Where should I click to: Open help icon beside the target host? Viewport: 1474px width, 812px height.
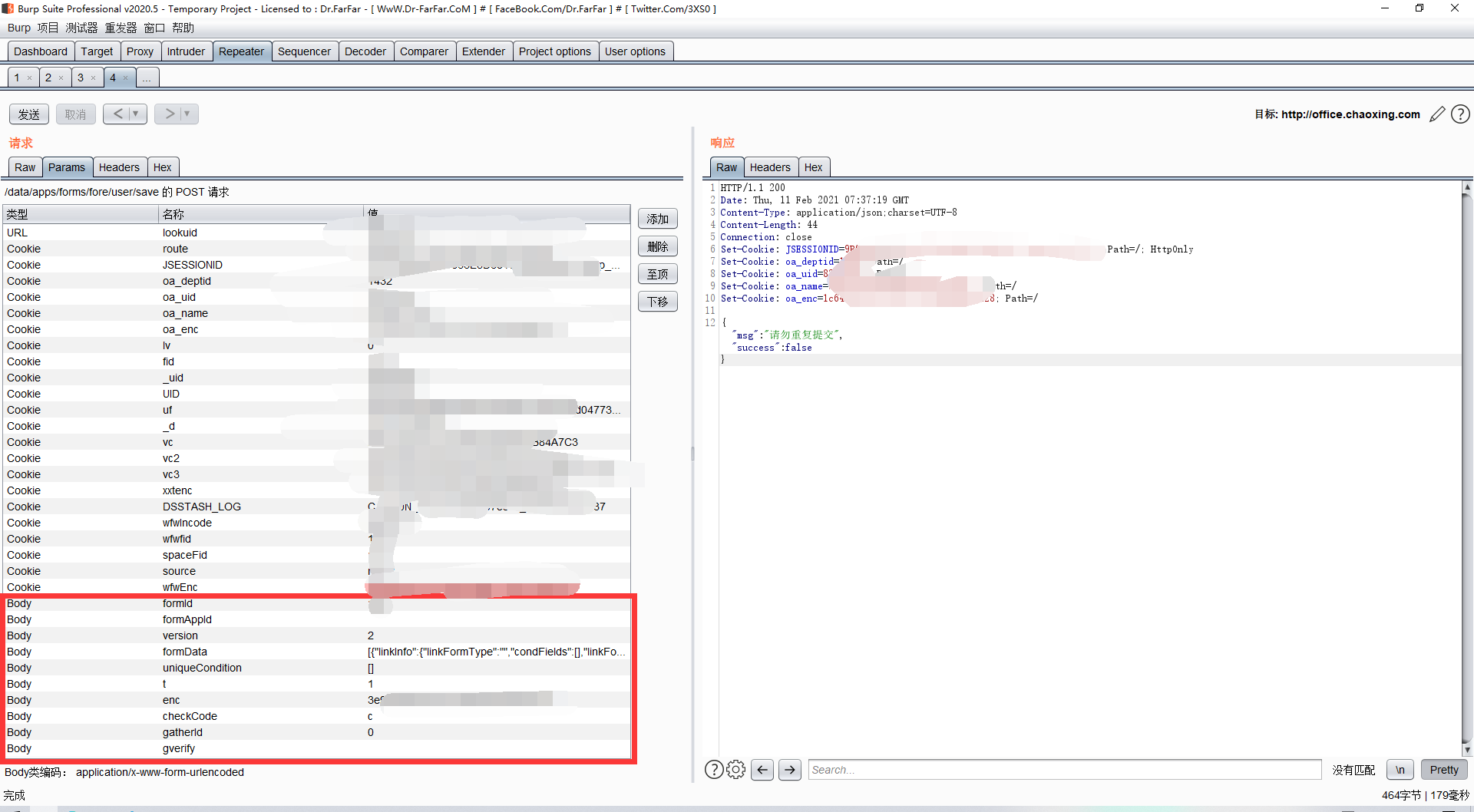click(1460, 114)
